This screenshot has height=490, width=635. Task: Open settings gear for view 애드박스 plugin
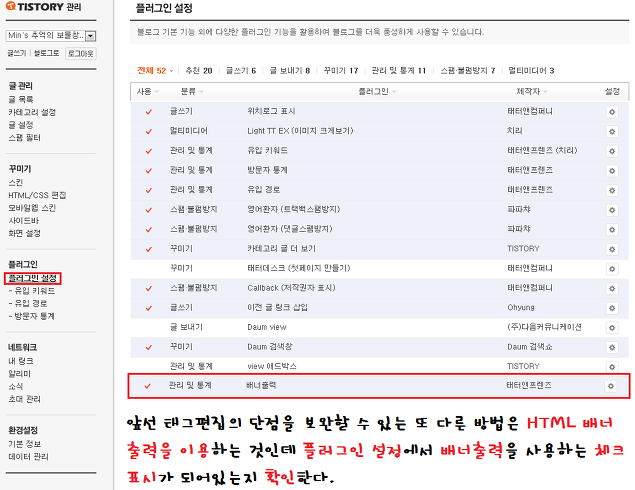(x=612, y=367)
